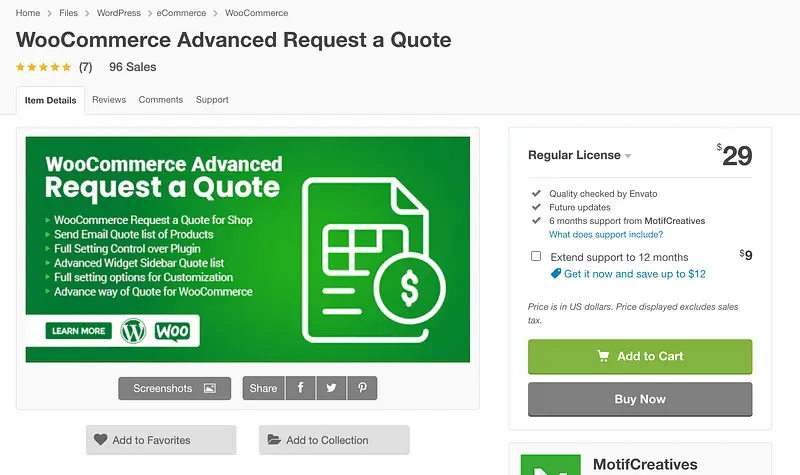800x475 pixels.
Task: Click the five-star rating
Action: pos(43,67)
